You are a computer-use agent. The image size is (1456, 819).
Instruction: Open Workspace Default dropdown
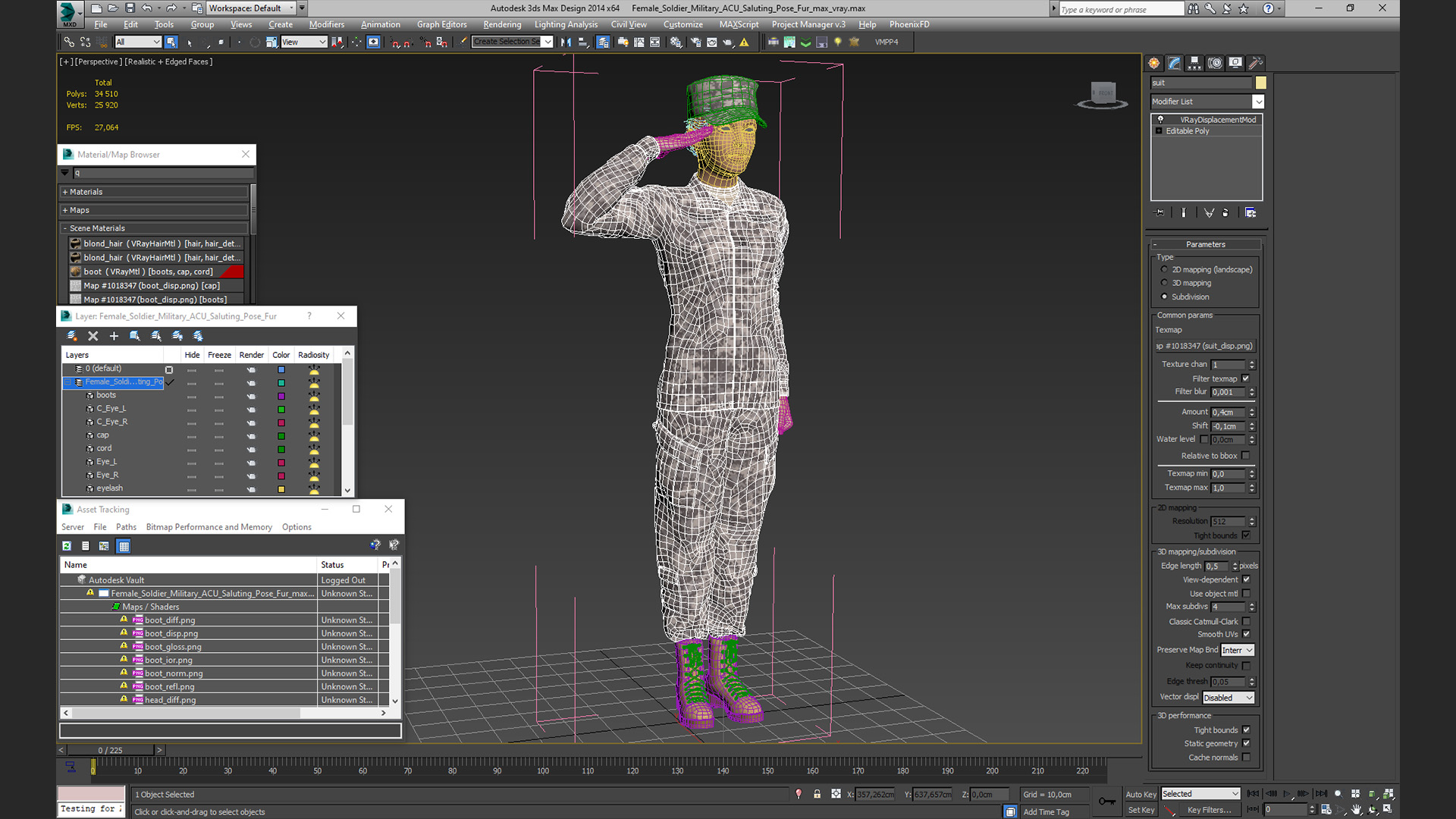pyautogui.click(x=252, y=8)
